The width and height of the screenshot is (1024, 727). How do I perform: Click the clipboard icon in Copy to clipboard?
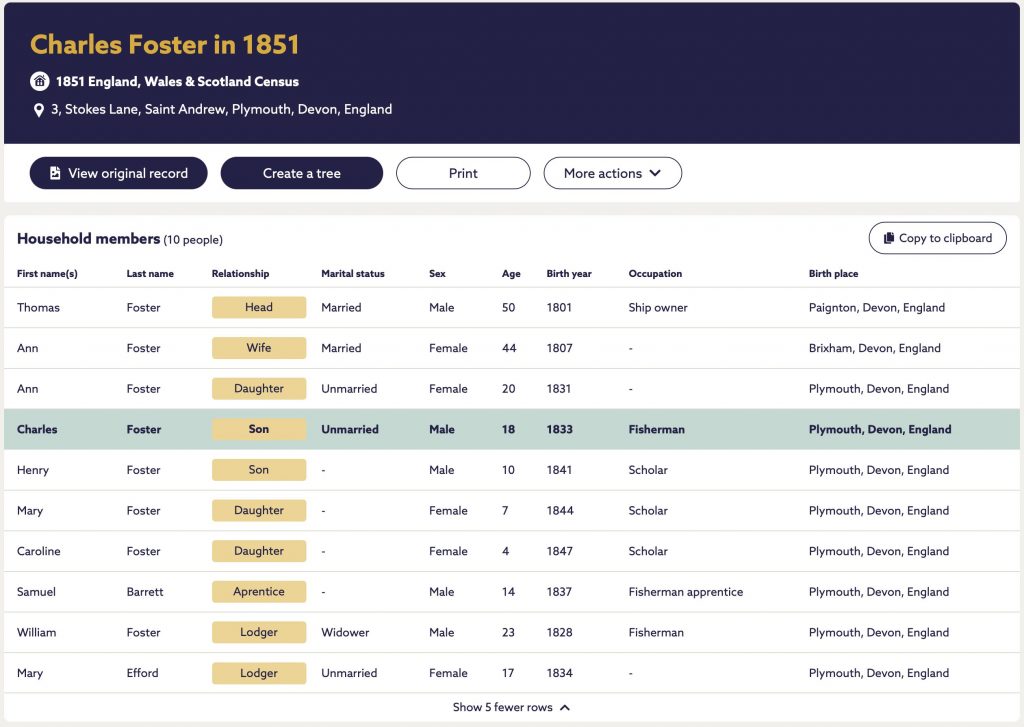(x=889, y=238)
